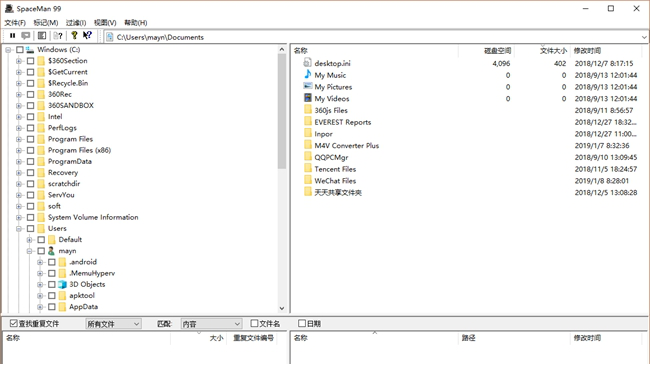
Task: Collapse the Users tree node
Action: pyautogui.click(x=19, y=228)
